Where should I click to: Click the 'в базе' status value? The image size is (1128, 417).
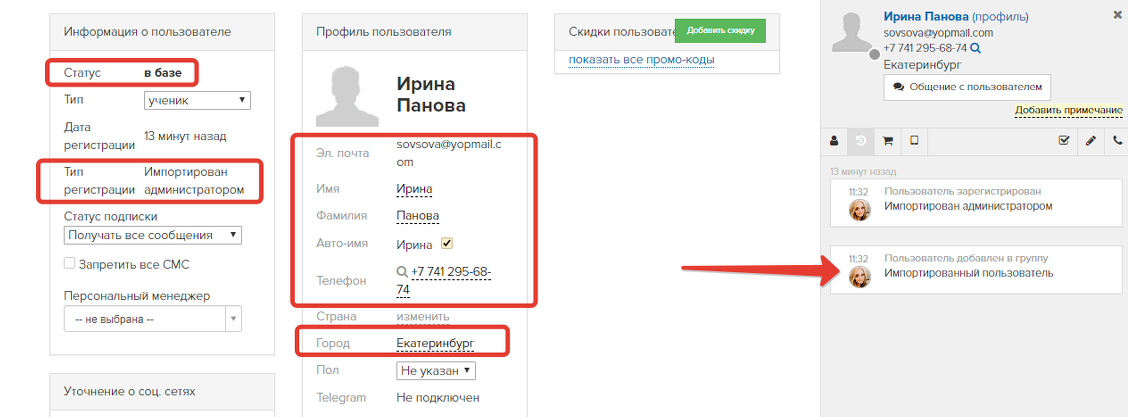tap(162, 73)
